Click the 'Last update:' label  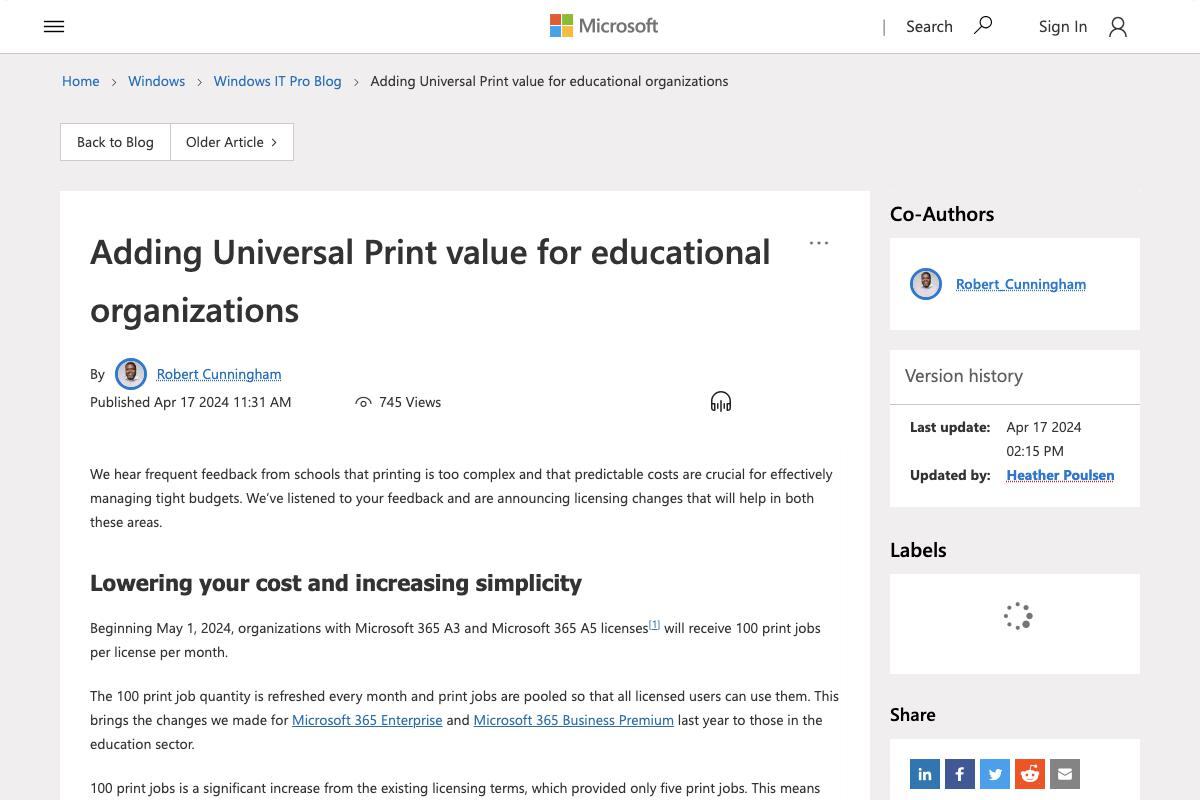[950, 427]
